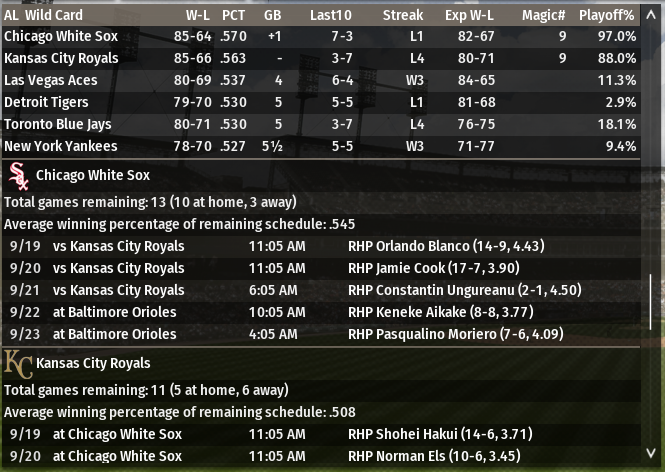Click the Chicago White Sox logo icon
Viewport: 665px width, 472px height.
coord(17,177)
